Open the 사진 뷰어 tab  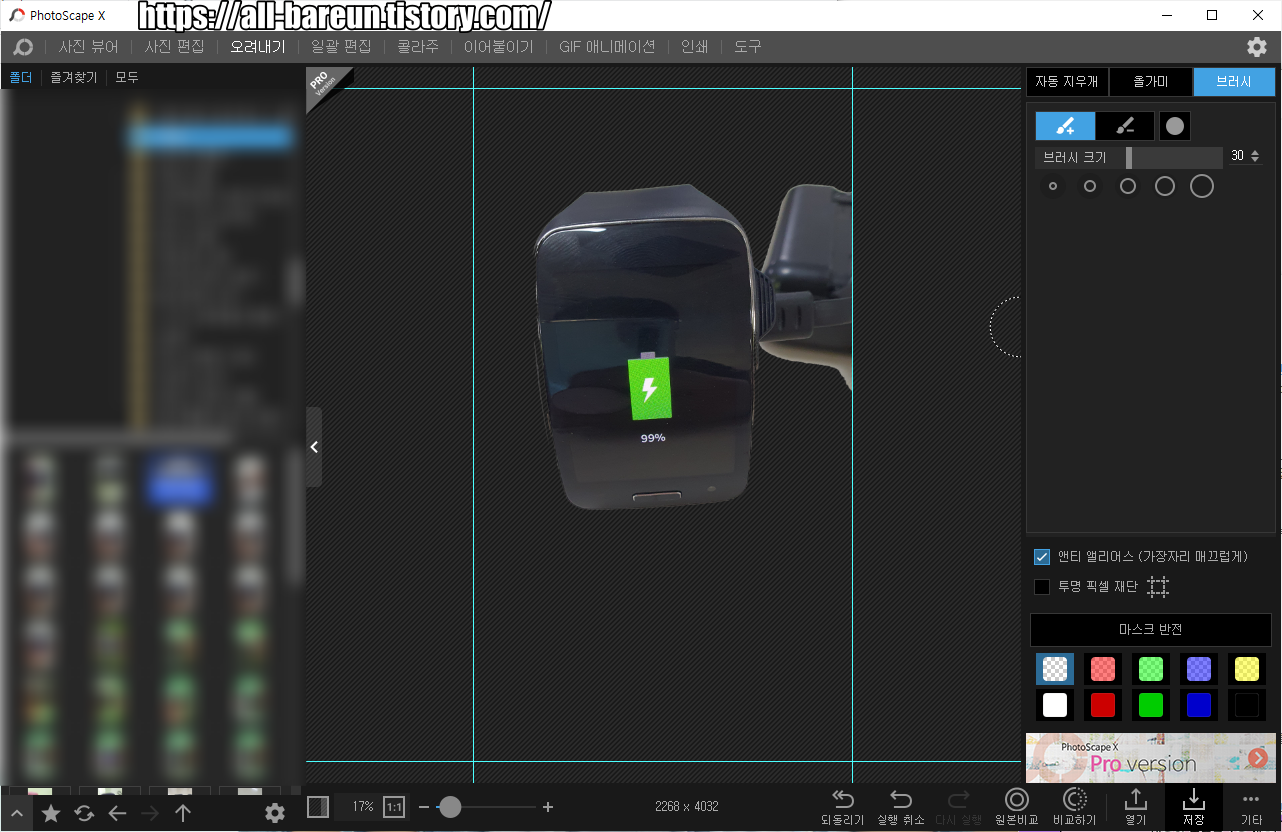[88, 47]
